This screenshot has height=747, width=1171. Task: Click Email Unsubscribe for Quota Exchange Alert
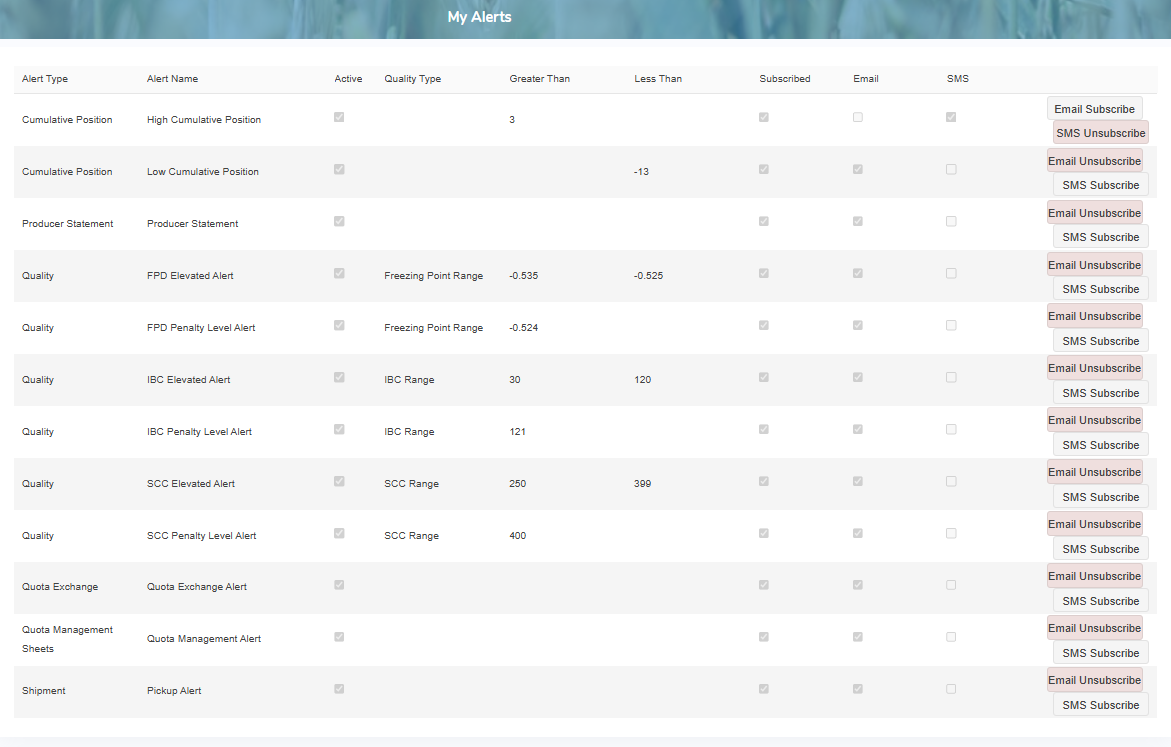pyautogui.click(x=1094, y=575)
